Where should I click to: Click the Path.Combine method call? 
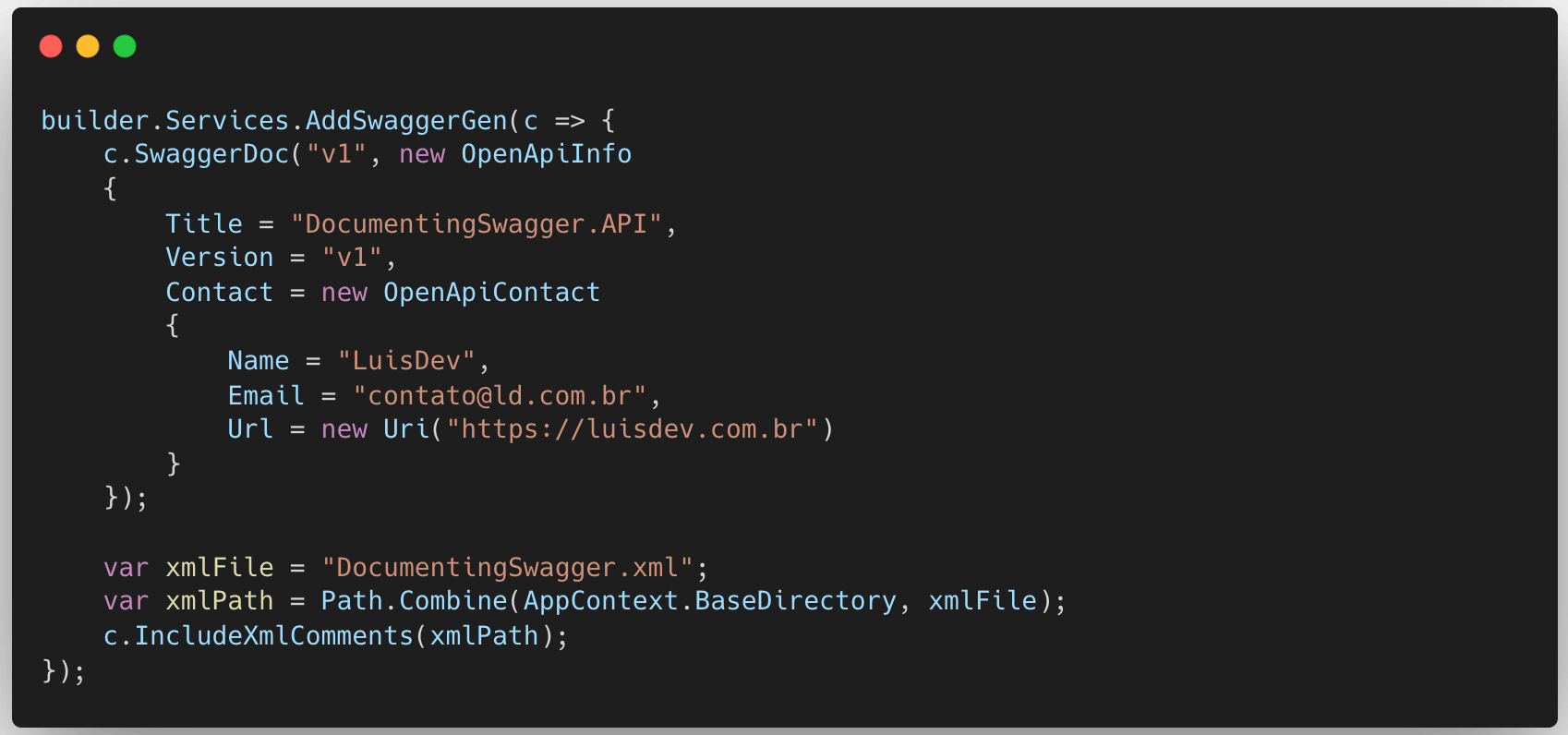coord(414,601)
